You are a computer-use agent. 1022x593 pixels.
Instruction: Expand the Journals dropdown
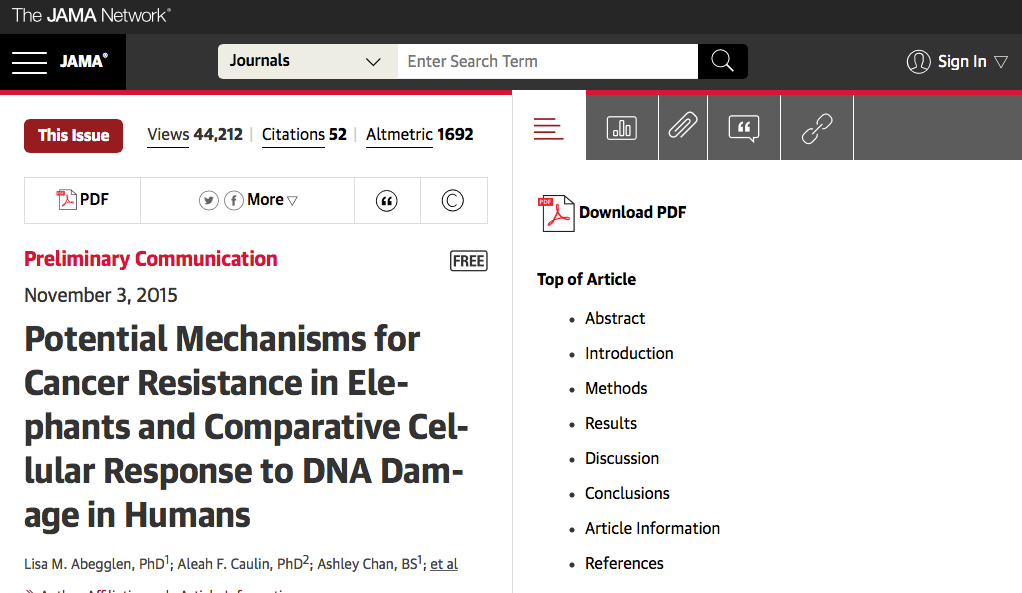tap(307, 61)
